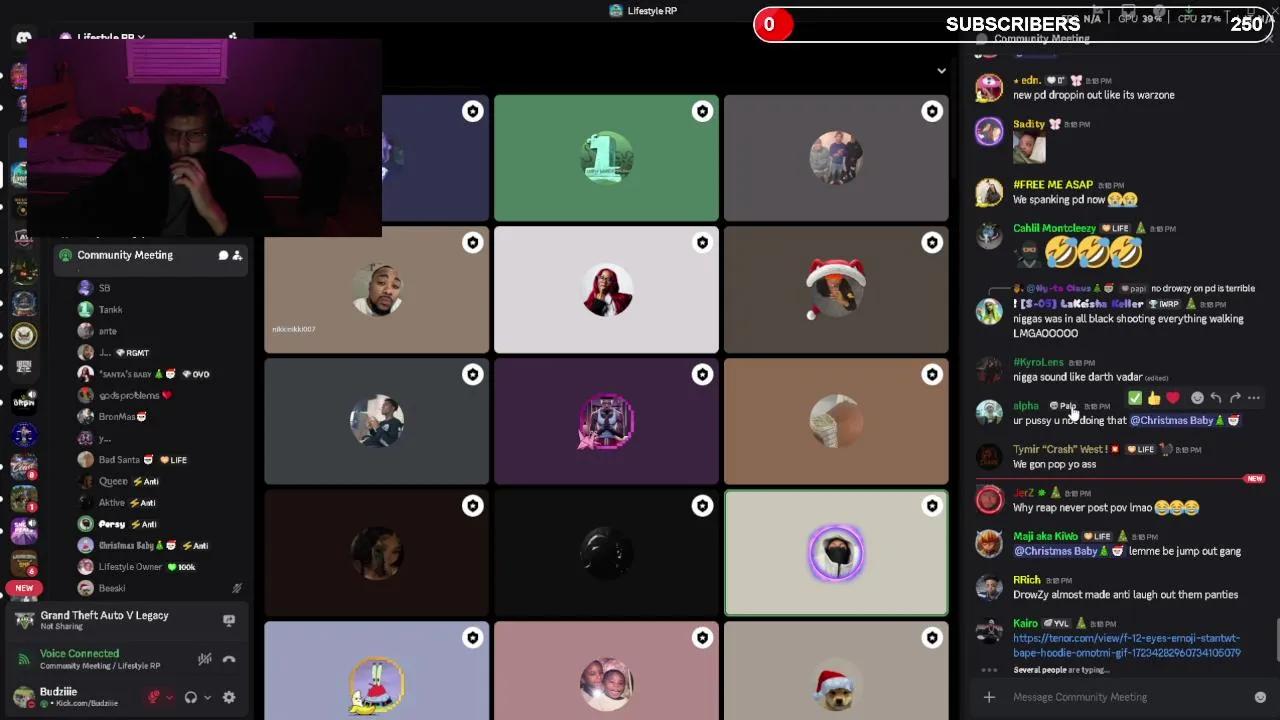Share screen for Grand Theft Auto V Legacy
Viewport: 1280px width, 720px height.
[x=229, y=621]
